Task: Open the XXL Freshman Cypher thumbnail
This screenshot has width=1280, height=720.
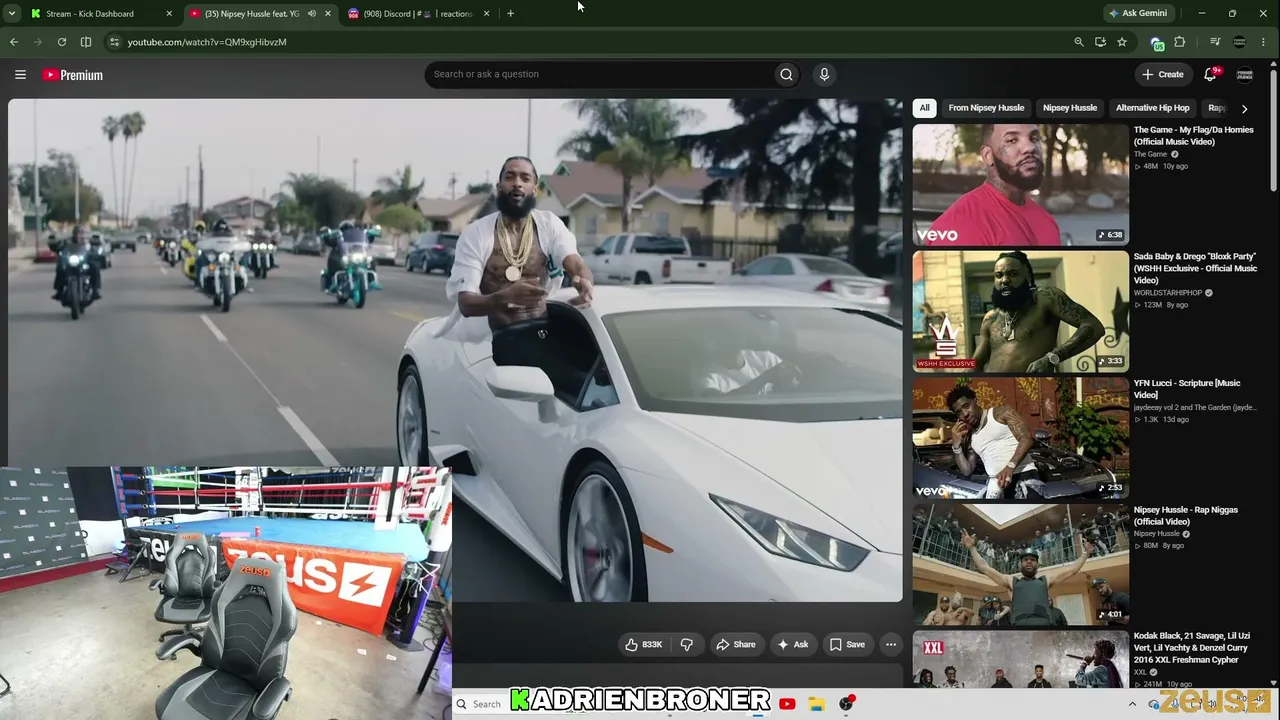Action: coord(1021,659)
